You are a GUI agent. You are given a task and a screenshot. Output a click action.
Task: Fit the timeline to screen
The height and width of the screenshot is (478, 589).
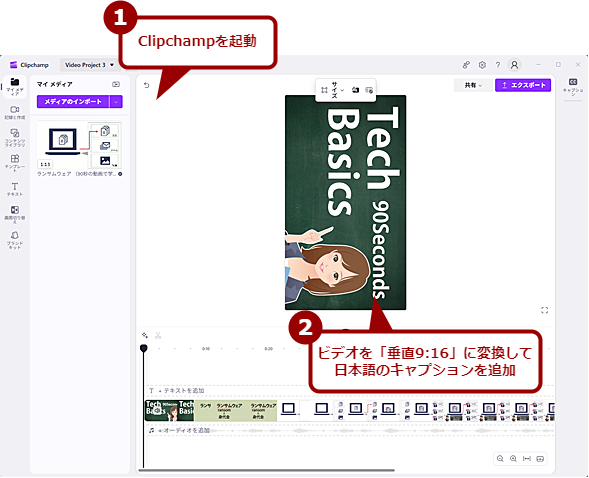[x=527, y=458]
